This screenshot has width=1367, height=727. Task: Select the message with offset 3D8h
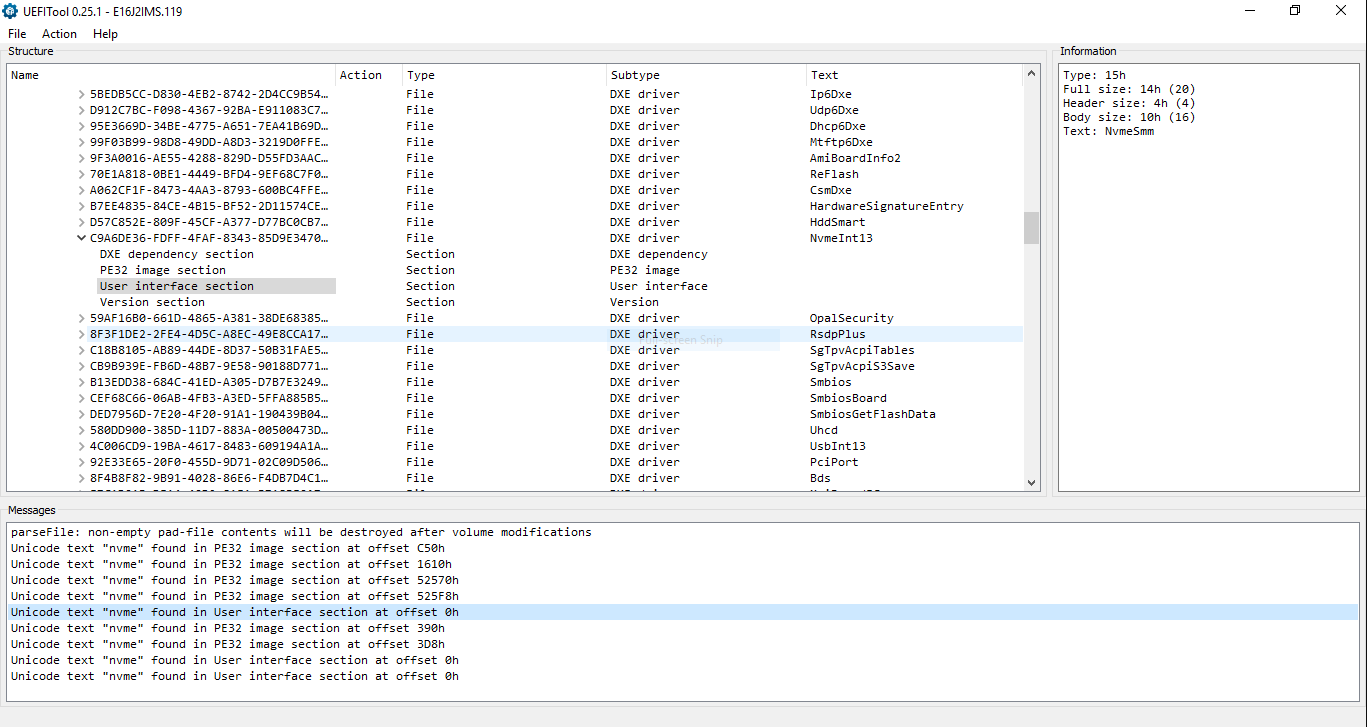click(x=683, y=644)
